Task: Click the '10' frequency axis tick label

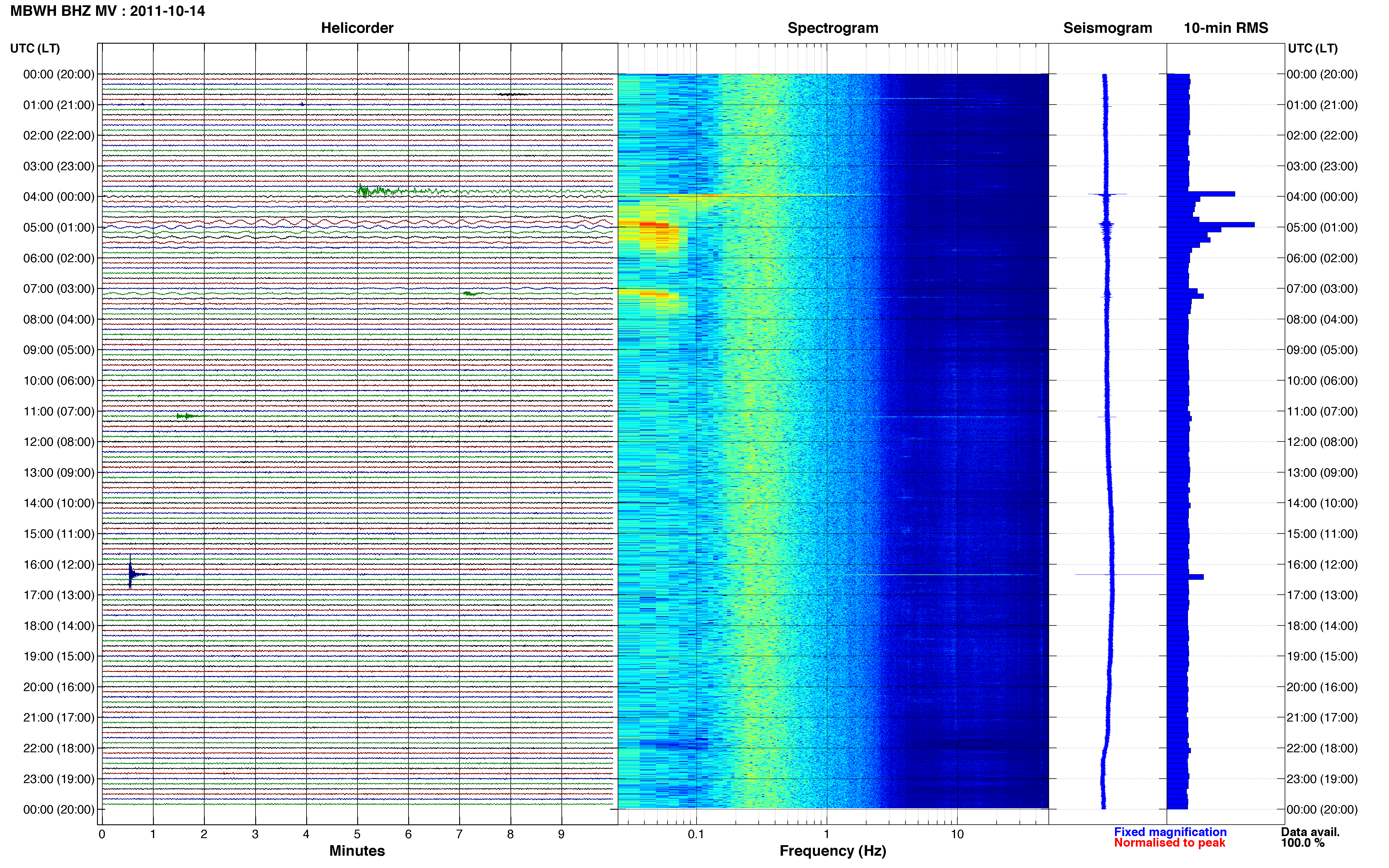Action: pos(957,834)
